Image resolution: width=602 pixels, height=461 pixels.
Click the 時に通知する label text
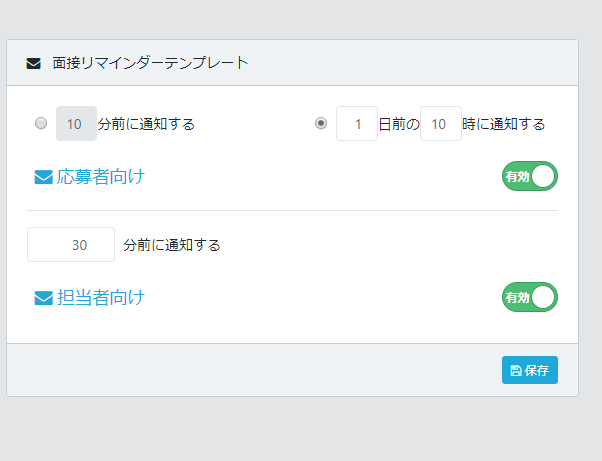point(504,124)
